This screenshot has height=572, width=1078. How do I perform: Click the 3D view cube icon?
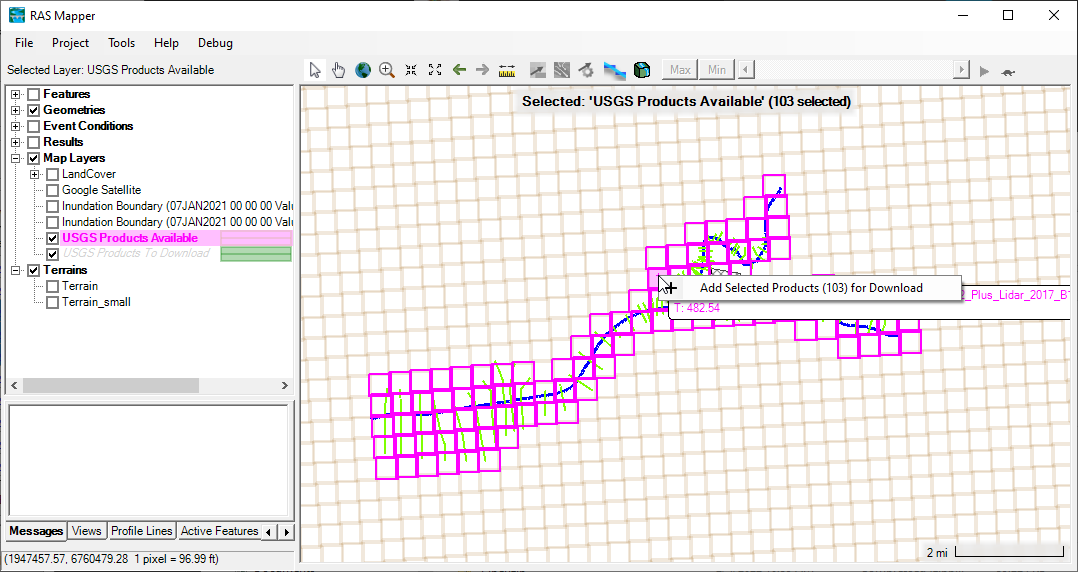[642, 70]
